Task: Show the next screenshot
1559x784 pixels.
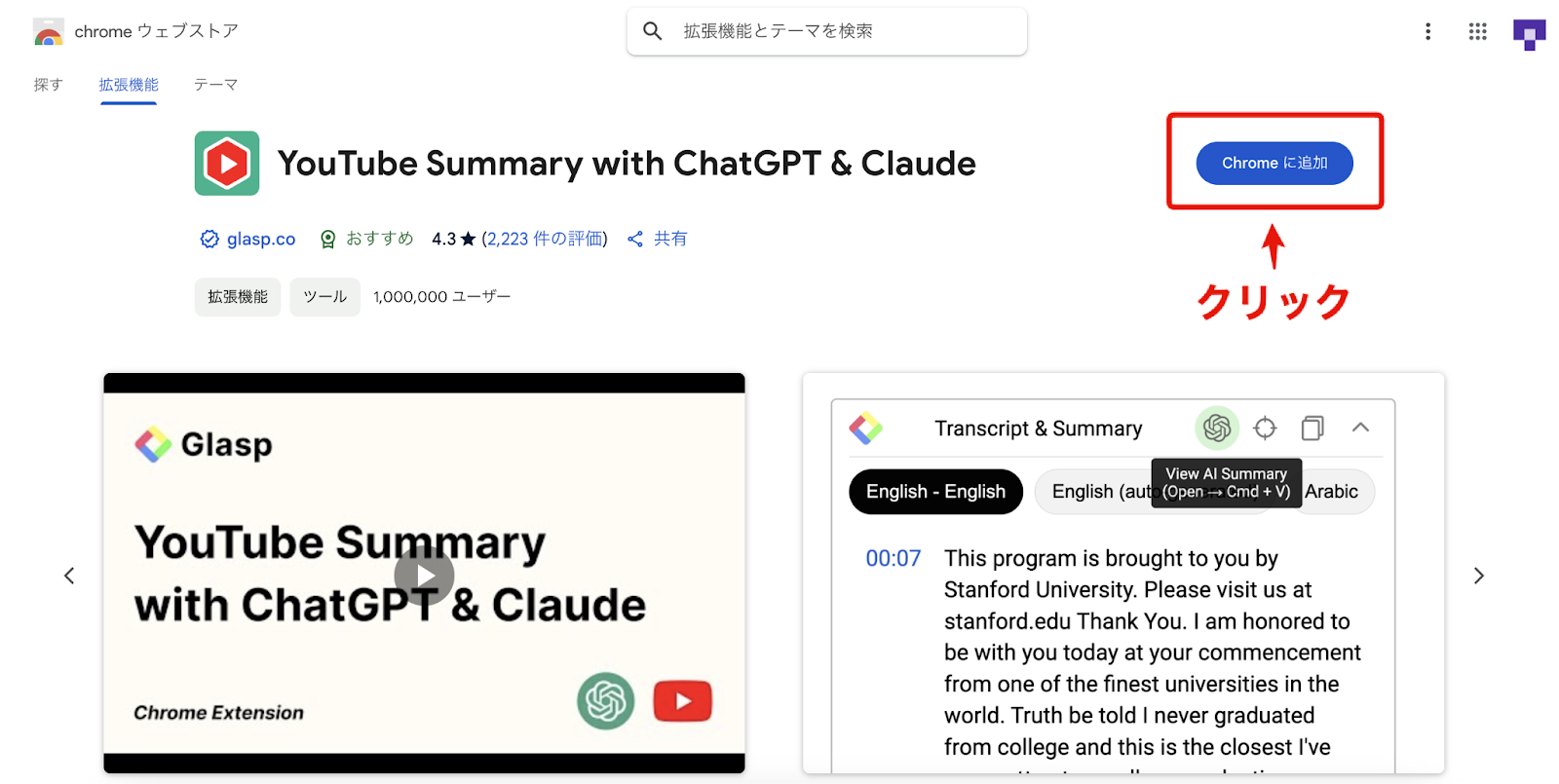Action: tap(1479, 576)
